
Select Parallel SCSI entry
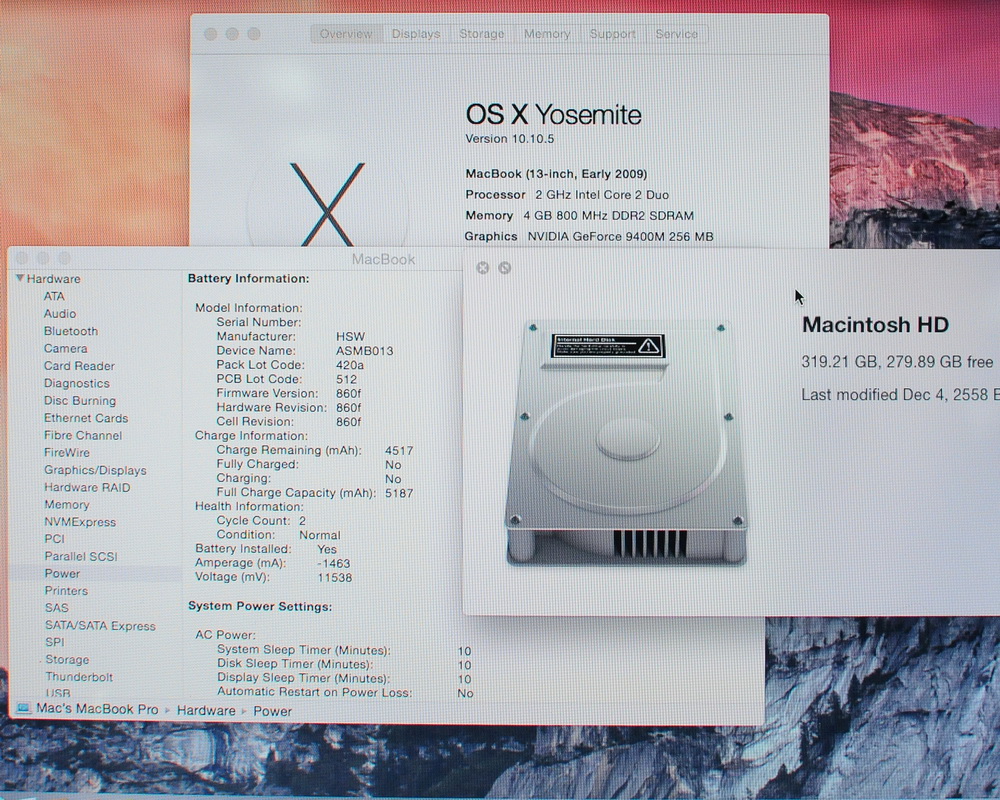[x=81, y=556]
